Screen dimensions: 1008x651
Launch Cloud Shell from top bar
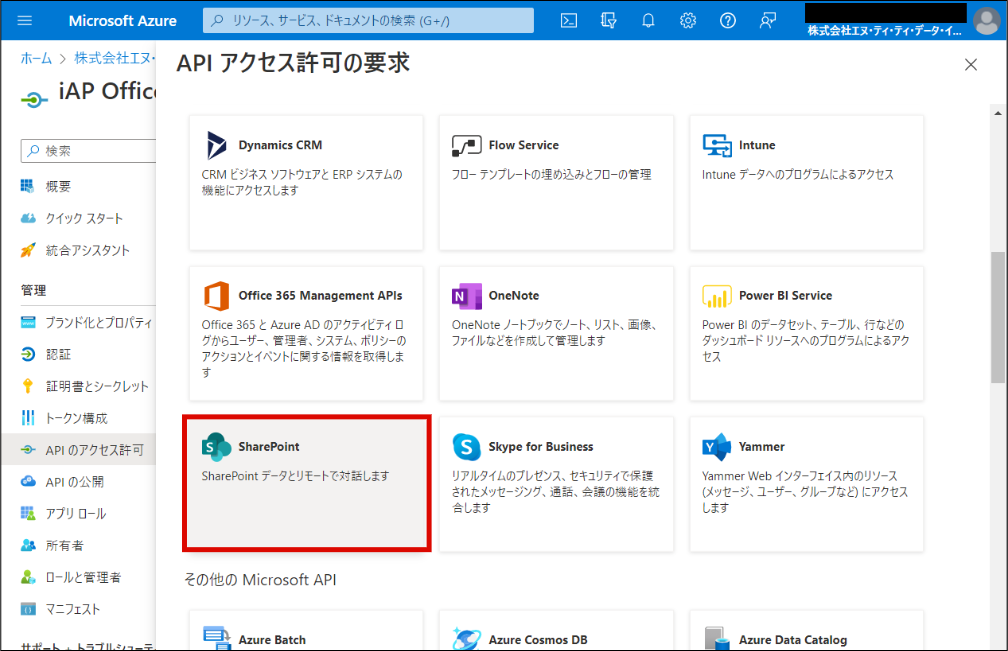pyautogui.click(x=568, y=20)
